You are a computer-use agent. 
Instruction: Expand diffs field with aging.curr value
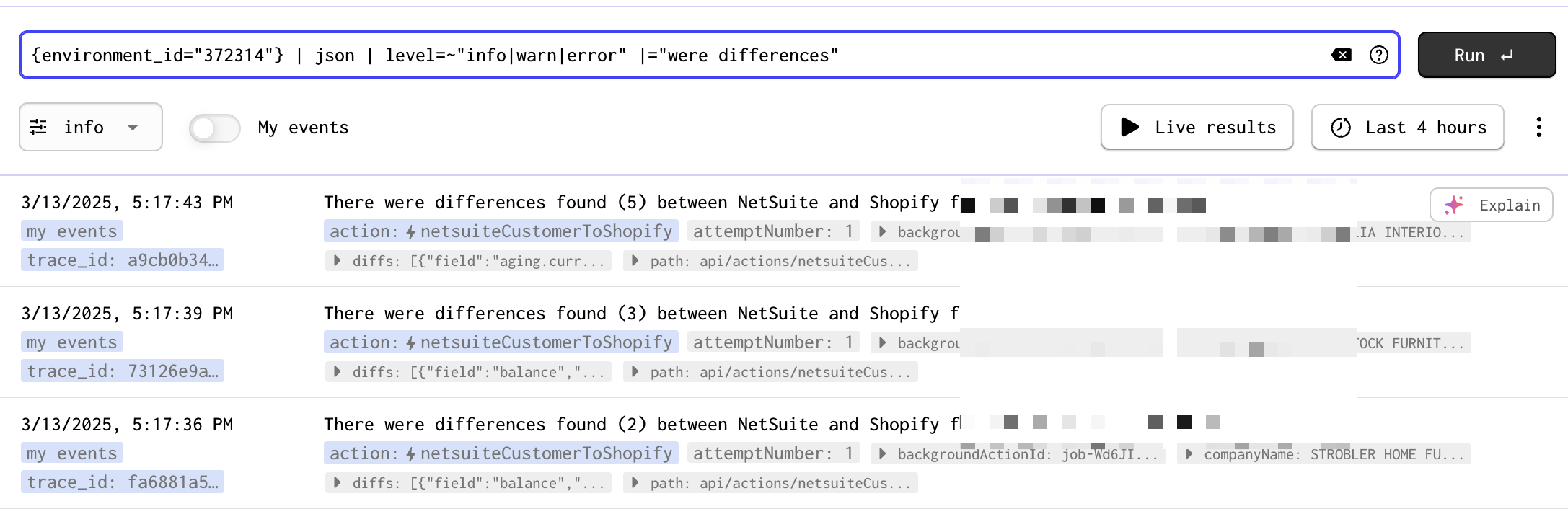pyautogui.click(x=467, y=261)
